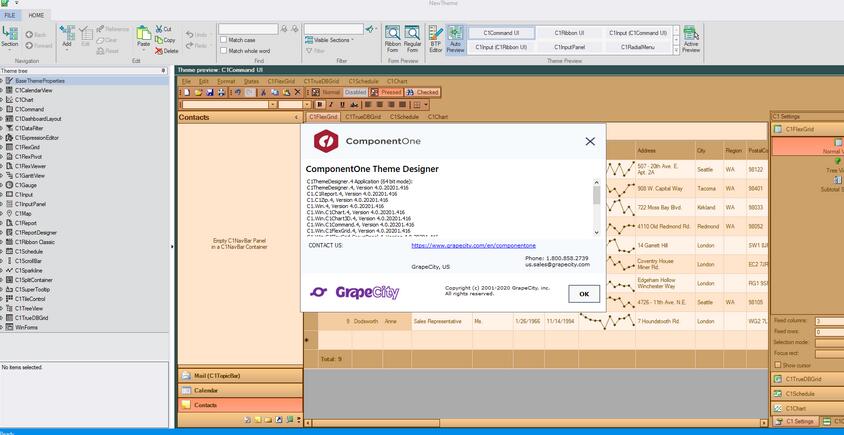Toggle the Underline button in preview toolbar
The width and height of the screenshot is (844, 435).
[x=342, y=104]
